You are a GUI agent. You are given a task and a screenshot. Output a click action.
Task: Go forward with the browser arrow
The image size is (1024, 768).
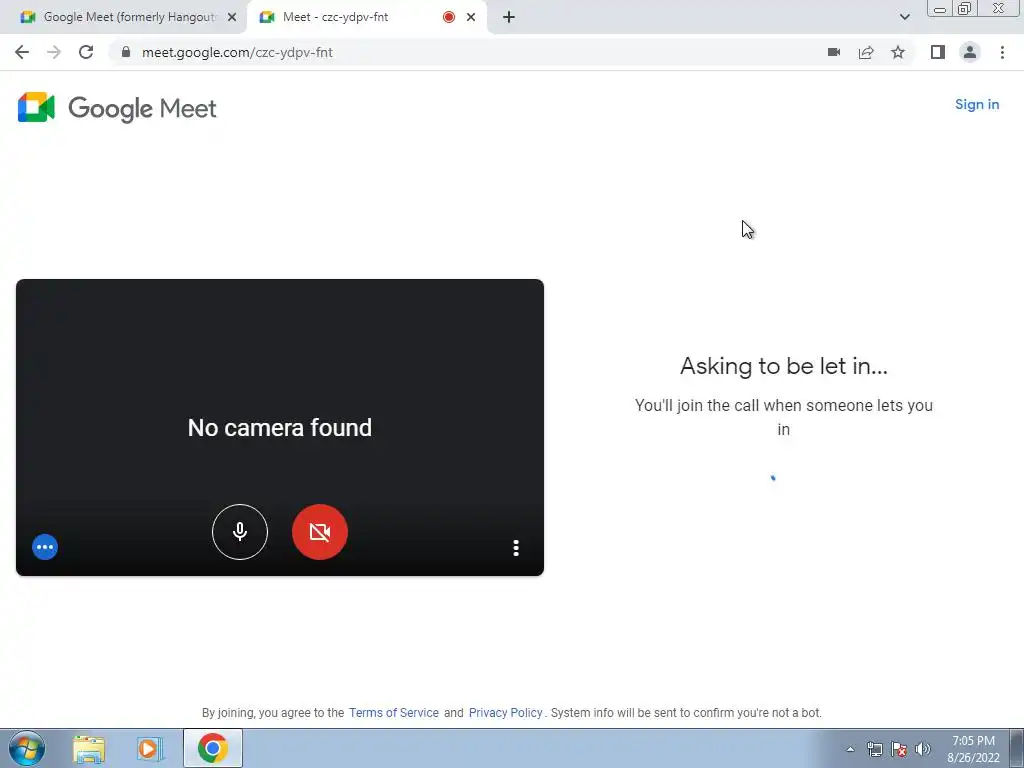(54, 52)
